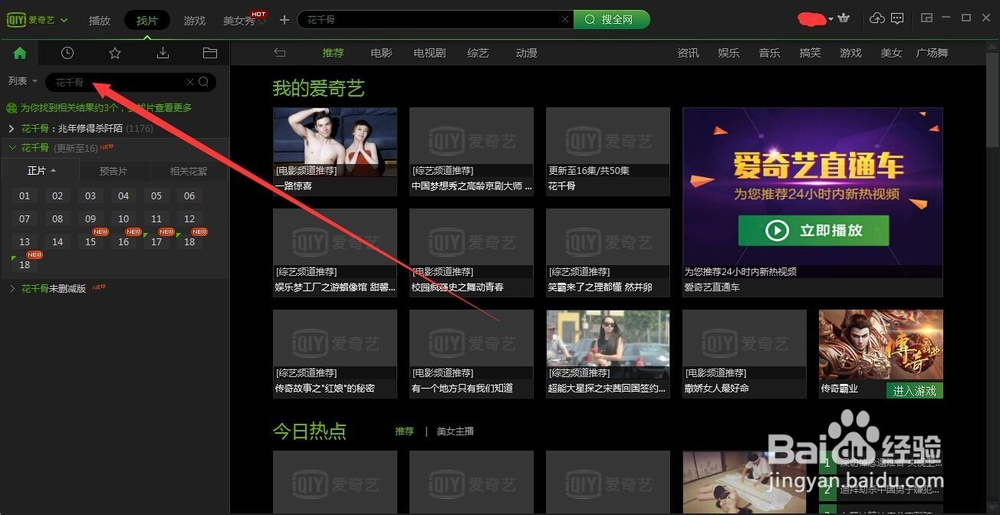Viewport: 1000px width, 515px height.
Task: Open the cloud upload icon
Action: pos(878,18)
